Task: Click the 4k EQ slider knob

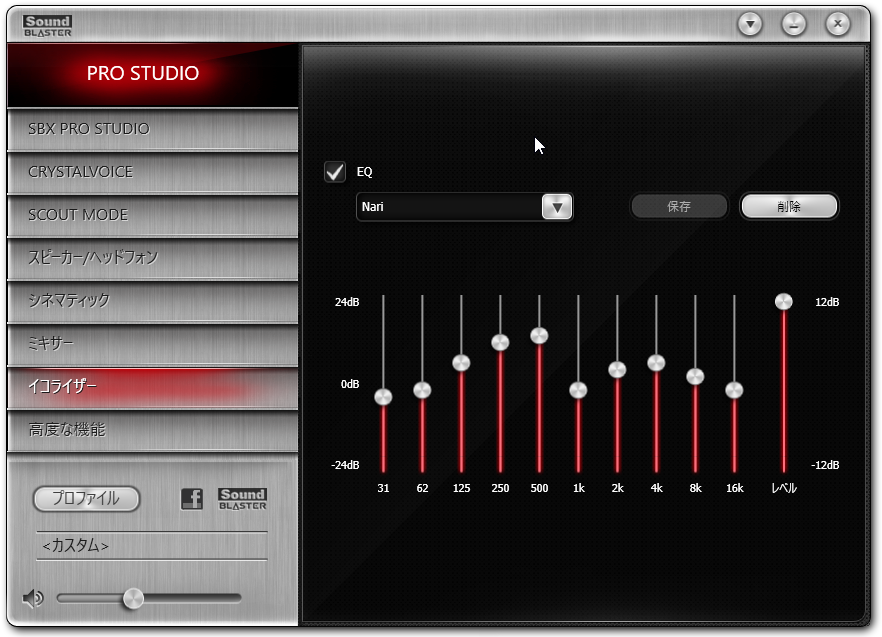Action: tap(656, 363)
